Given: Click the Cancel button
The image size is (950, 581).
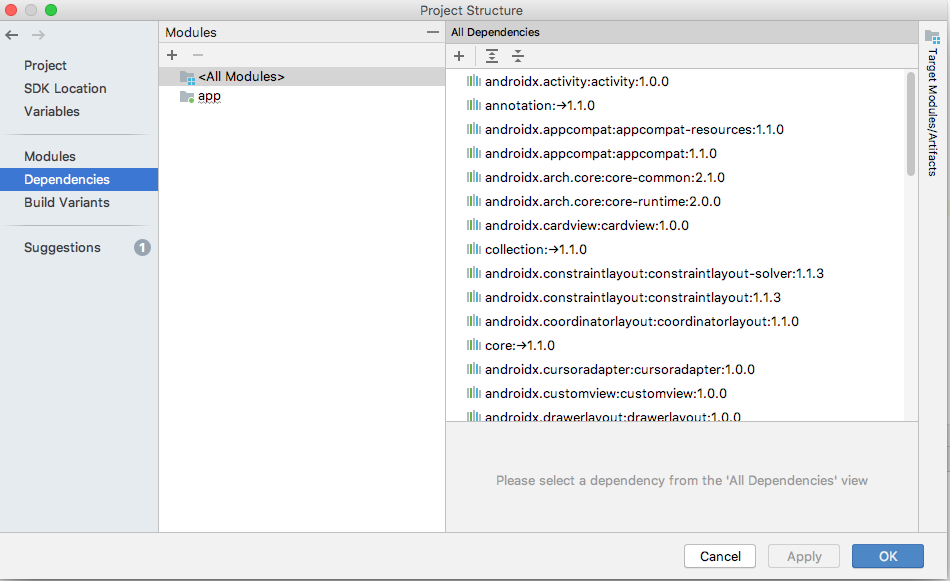Looking at the screenshot, I should click(720, 556).
